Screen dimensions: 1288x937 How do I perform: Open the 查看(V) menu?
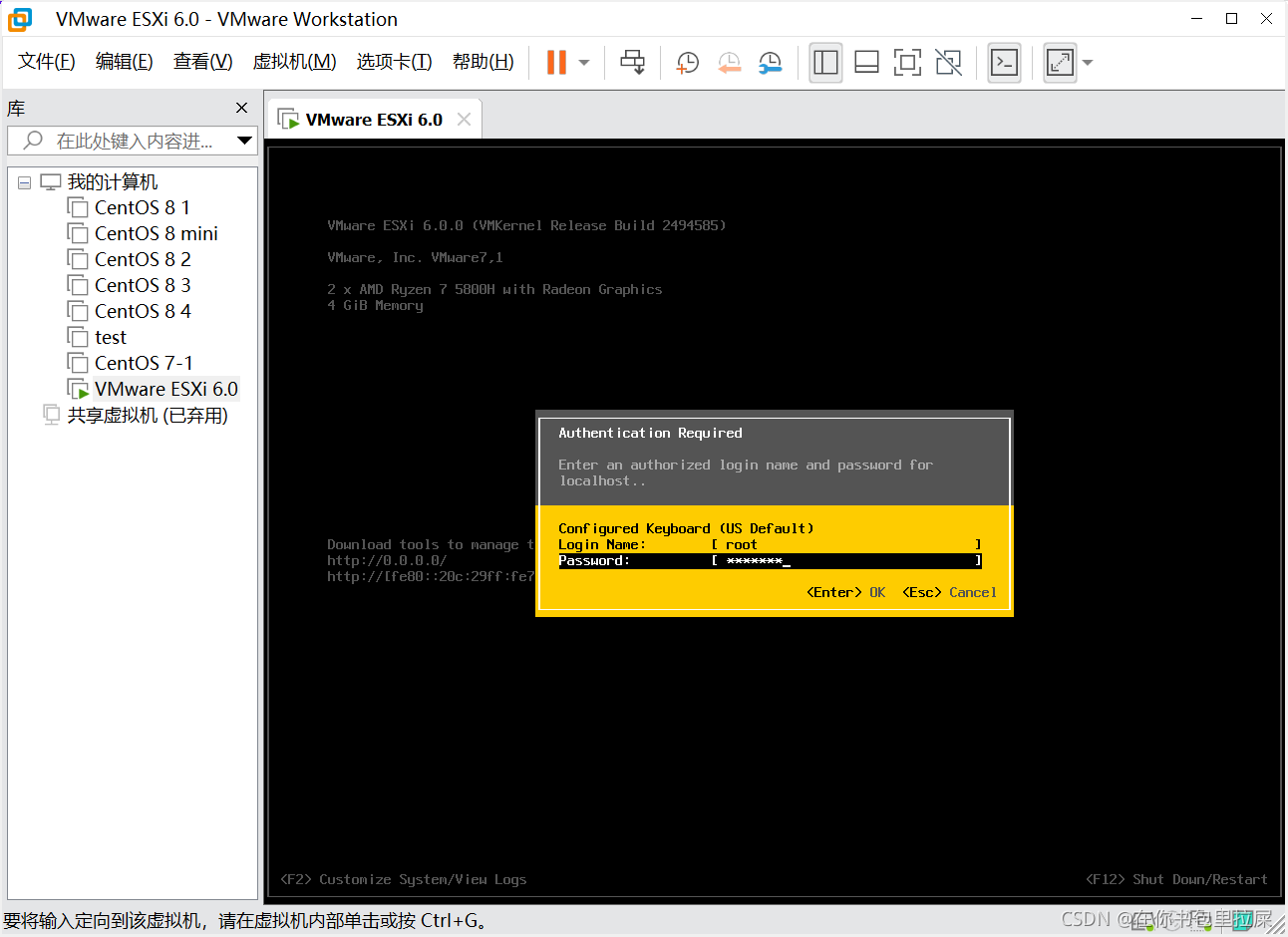[x=203, y=62]
